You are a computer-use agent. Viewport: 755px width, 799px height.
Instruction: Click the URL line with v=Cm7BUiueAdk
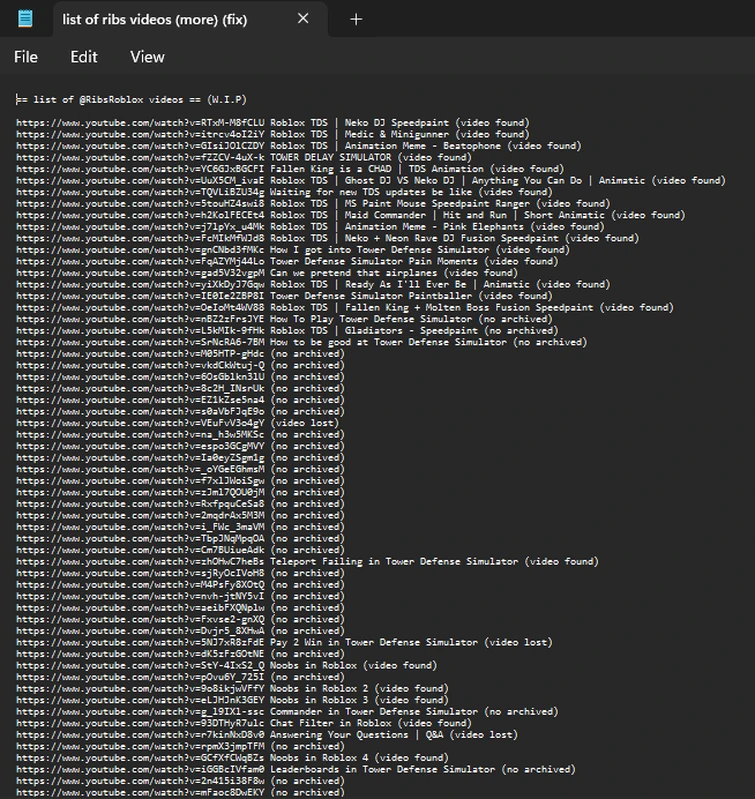(x=180, y=550)
